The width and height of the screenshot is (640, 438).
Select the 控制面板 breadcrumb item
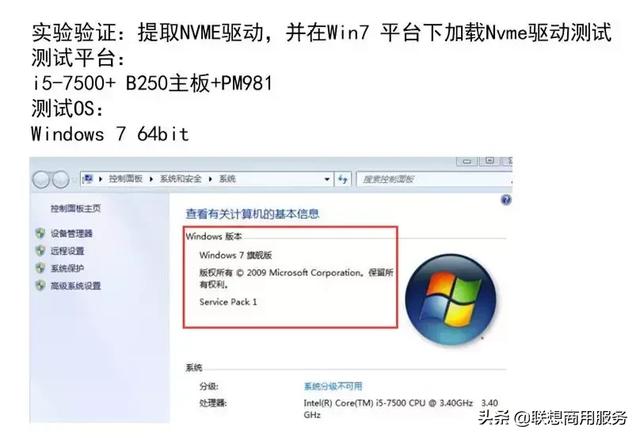125,179
